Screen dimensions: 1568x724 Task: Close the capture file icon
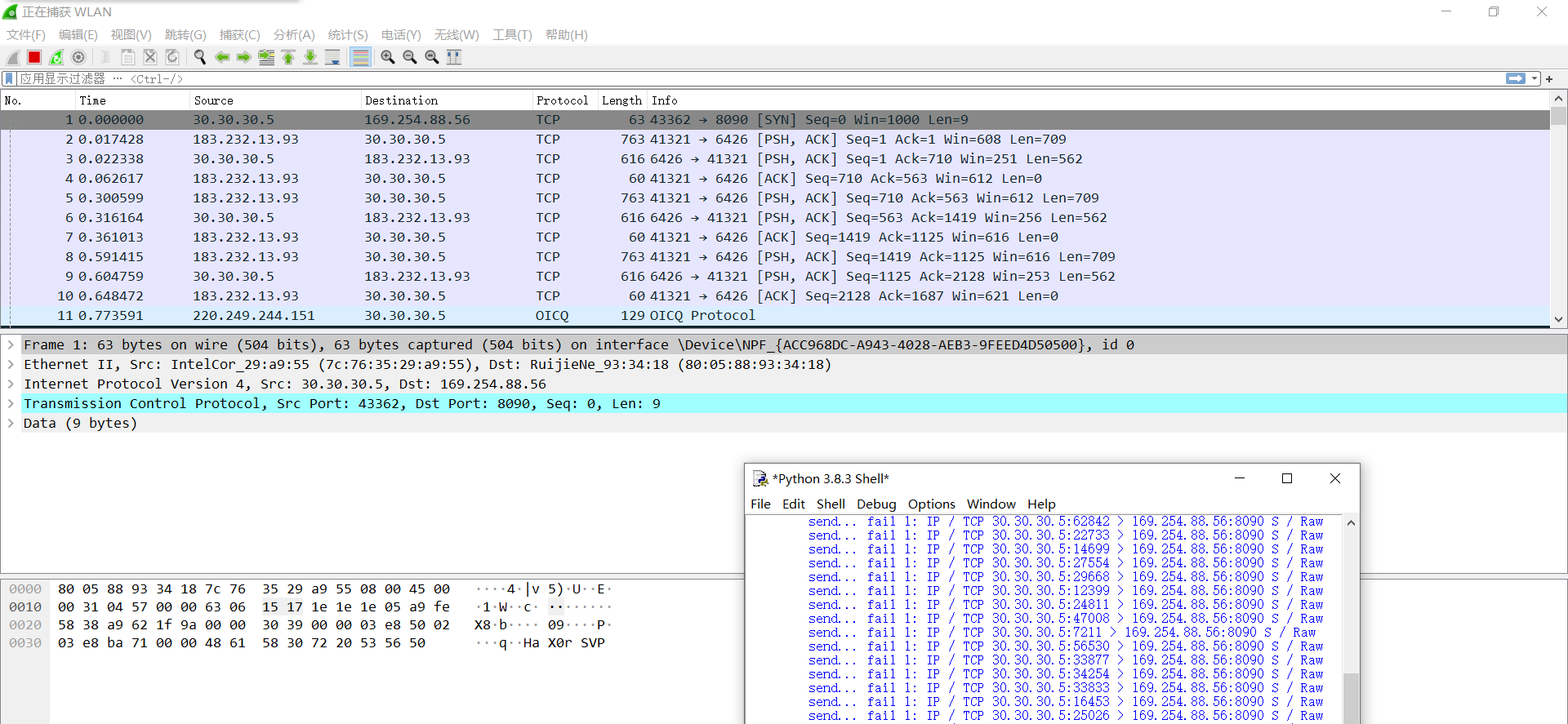150,57
